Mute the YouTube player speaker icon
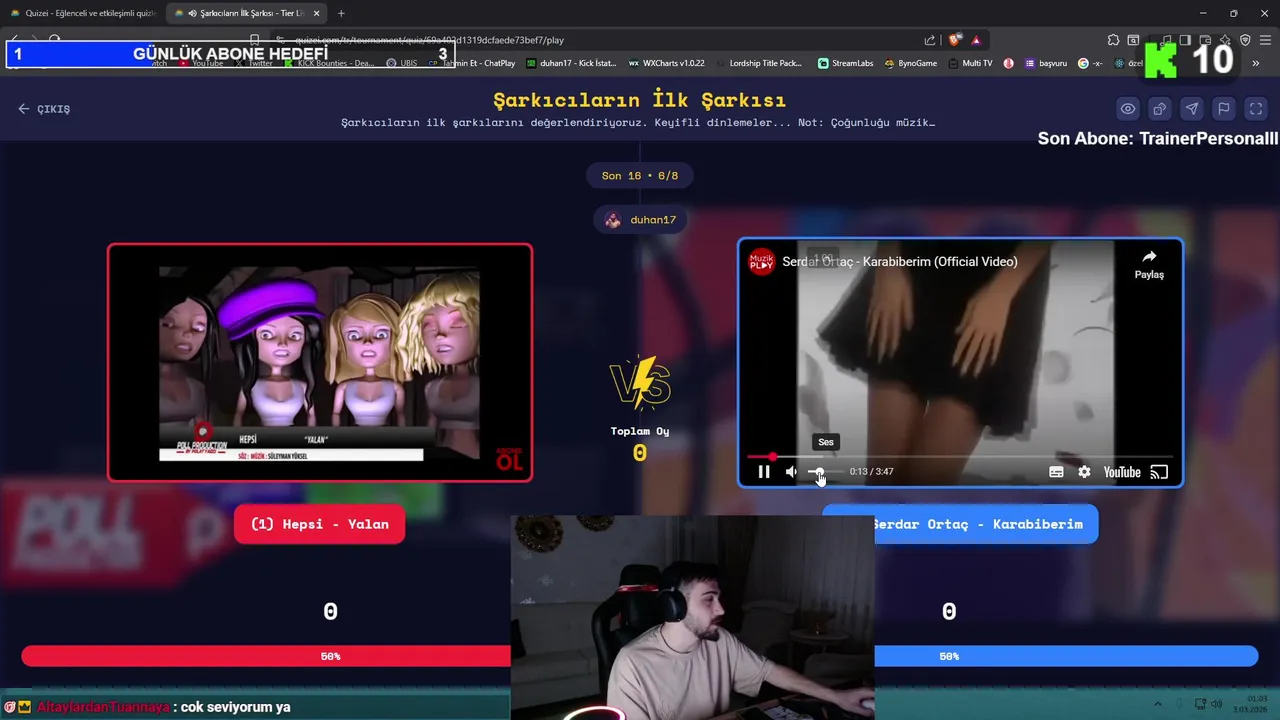Screen dimensions: 1280x720 pos(791,472)
